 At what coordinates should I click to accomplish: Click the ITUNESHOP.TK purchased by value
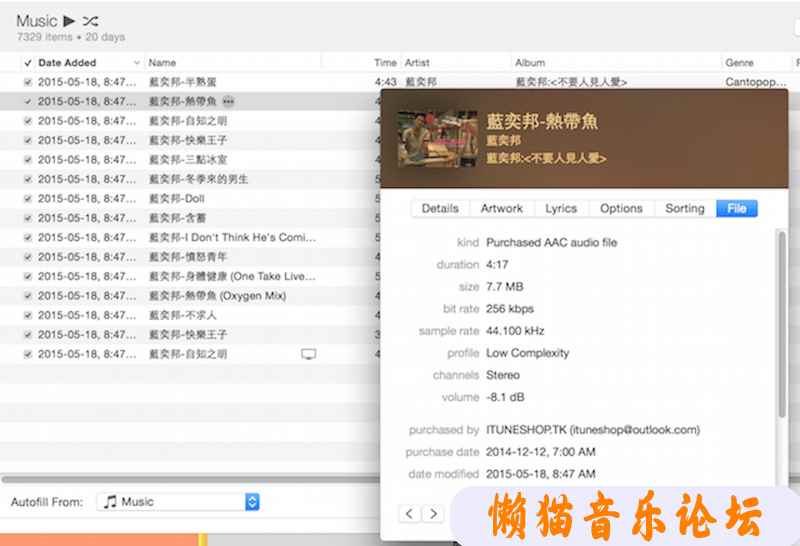pos(593,430)
